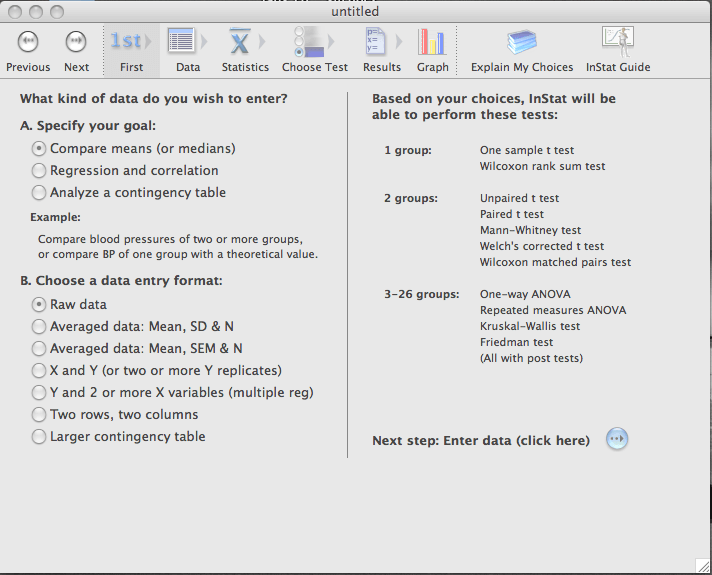The width and height of the screenshot is (712, 575).
Task: Click the Next arrow icon
Action: click(x=76, y=42)
